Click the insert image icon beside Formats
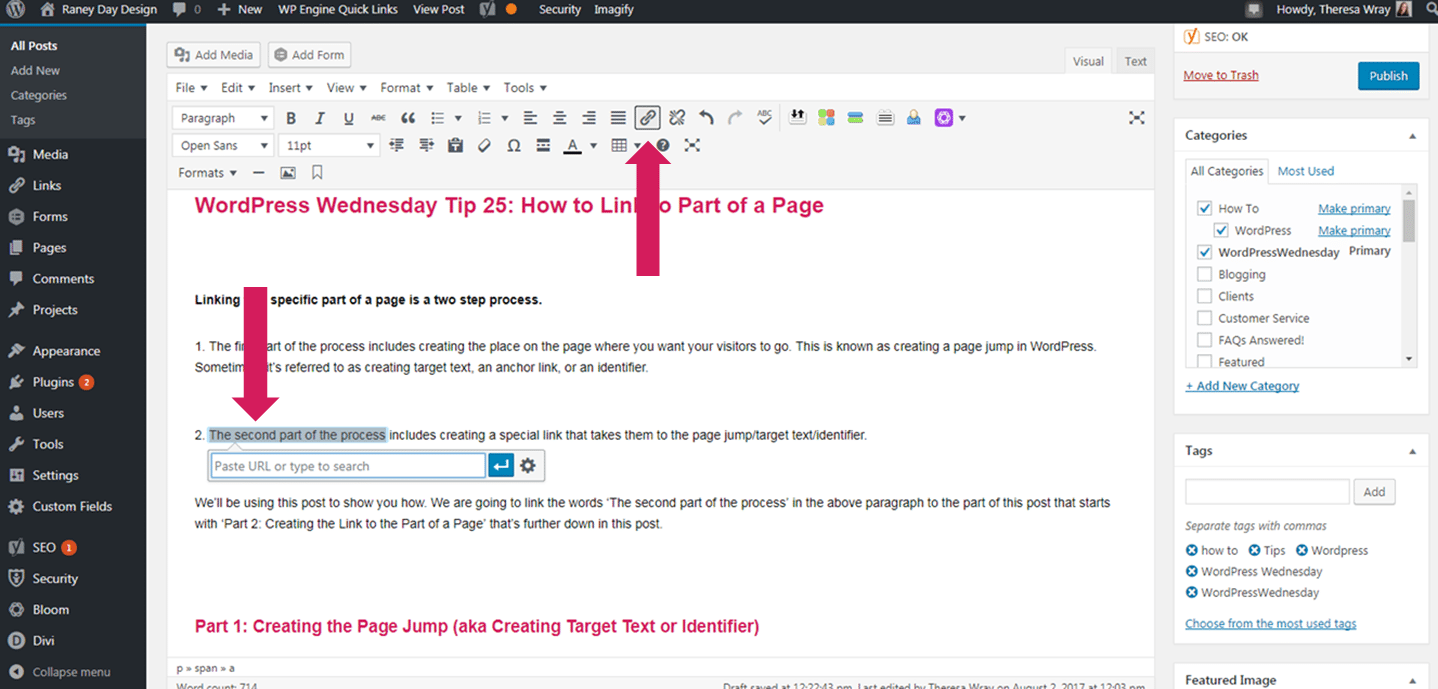The width and height of the screenshot is (1438, 689). pos(288,172)
